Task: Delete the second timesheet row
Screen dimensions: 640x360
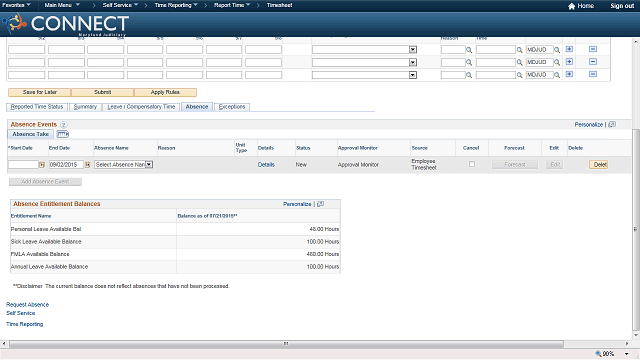Action: click(593, 62)
